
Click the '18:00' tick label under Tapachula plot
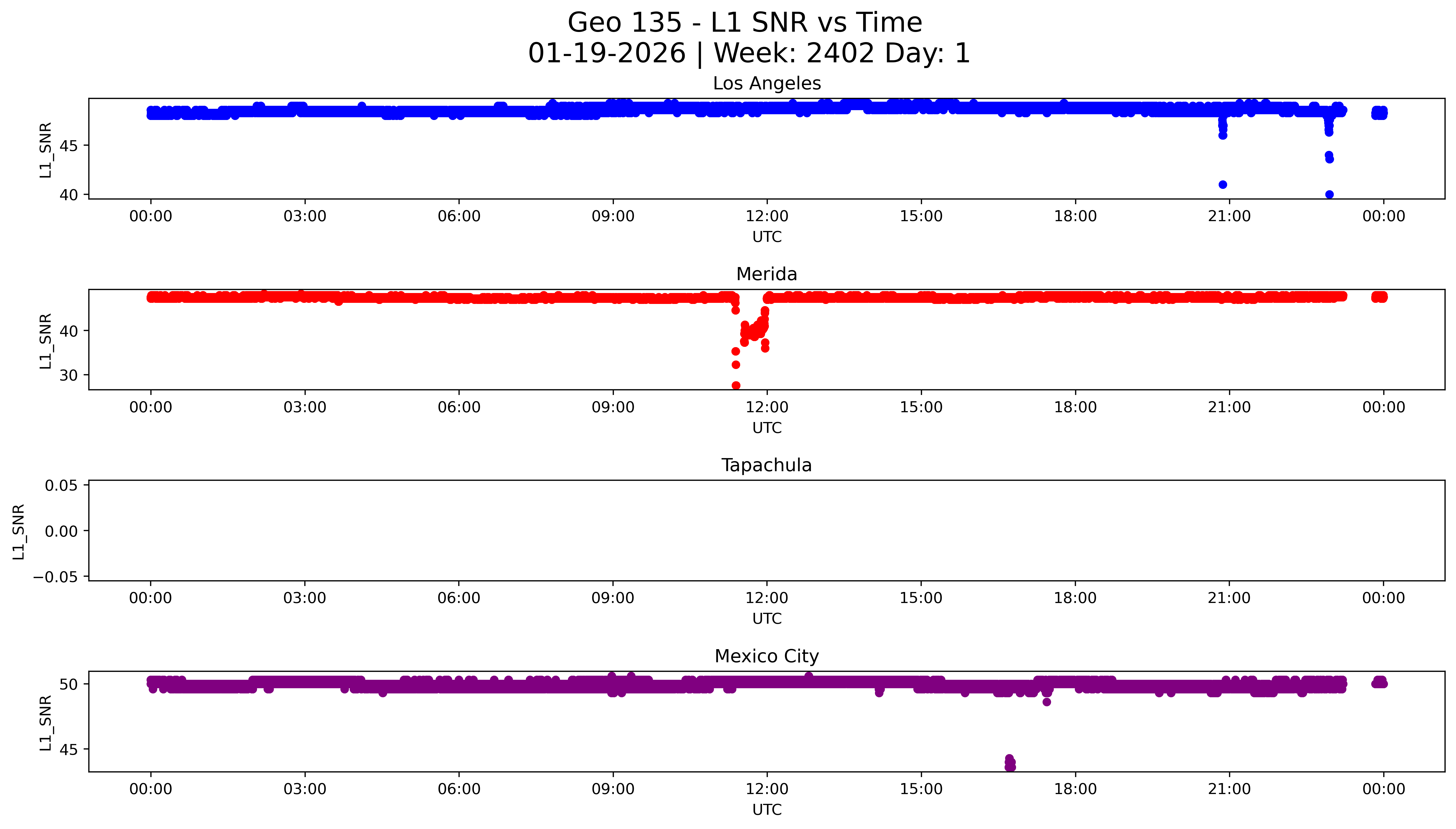click(1075, 598)
